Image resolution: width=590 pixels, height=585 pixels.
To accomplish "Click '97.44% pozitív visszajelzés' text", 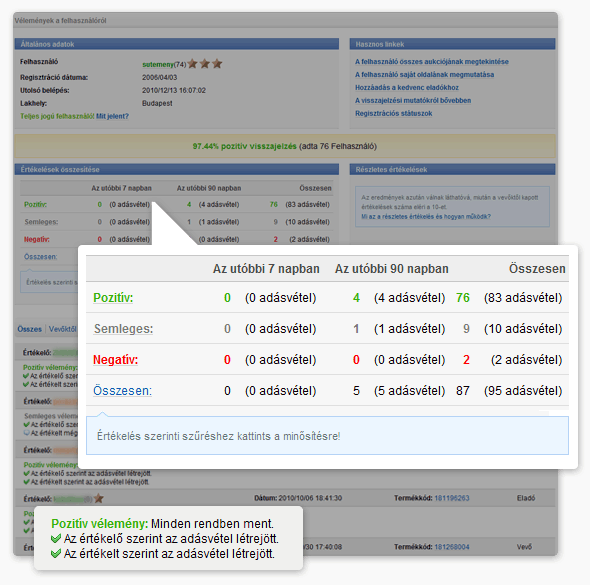I will 245,146.
